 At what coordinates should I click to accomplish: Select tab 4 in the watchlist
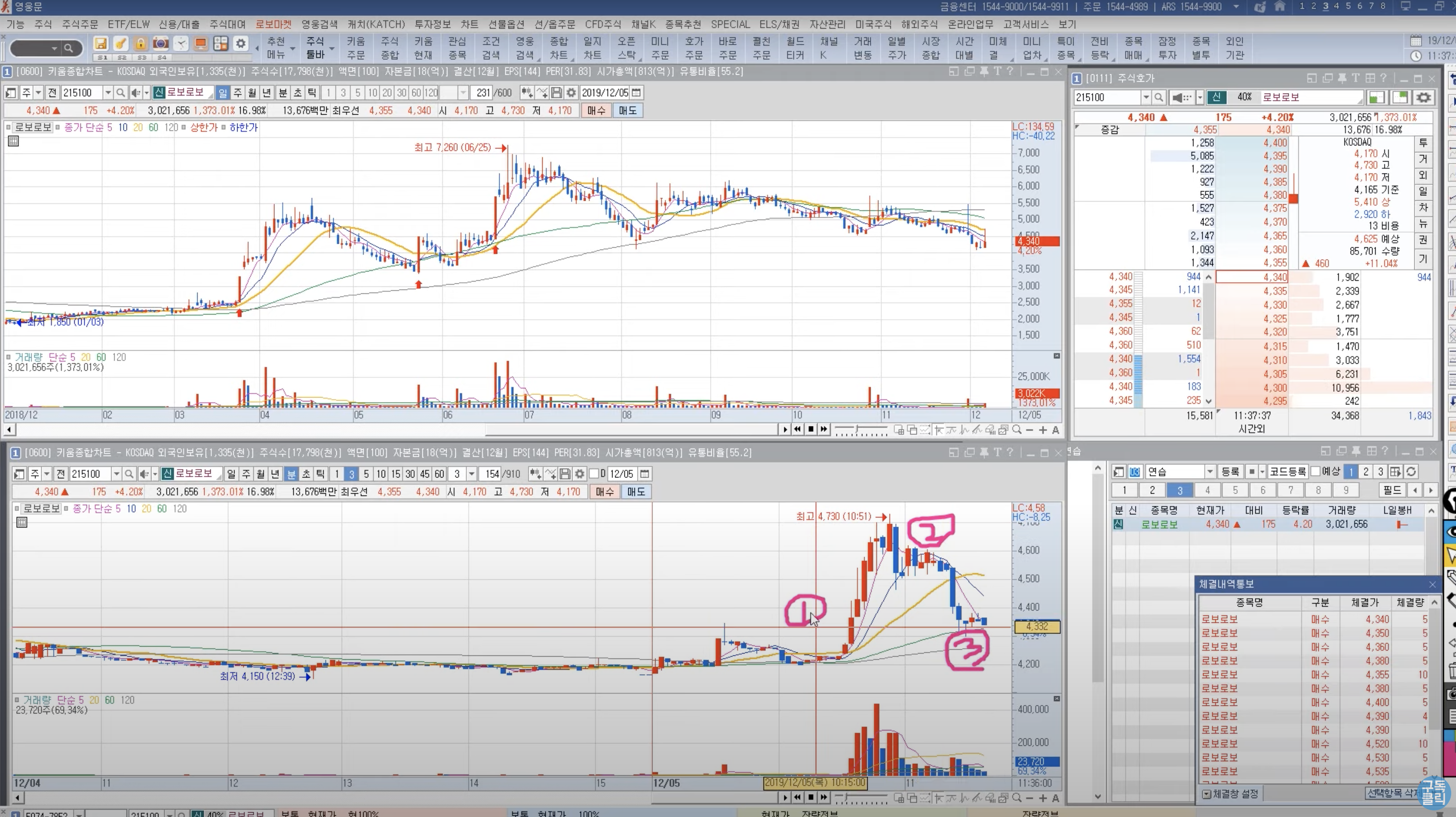pyautogui.click(x=1207, y=490)
